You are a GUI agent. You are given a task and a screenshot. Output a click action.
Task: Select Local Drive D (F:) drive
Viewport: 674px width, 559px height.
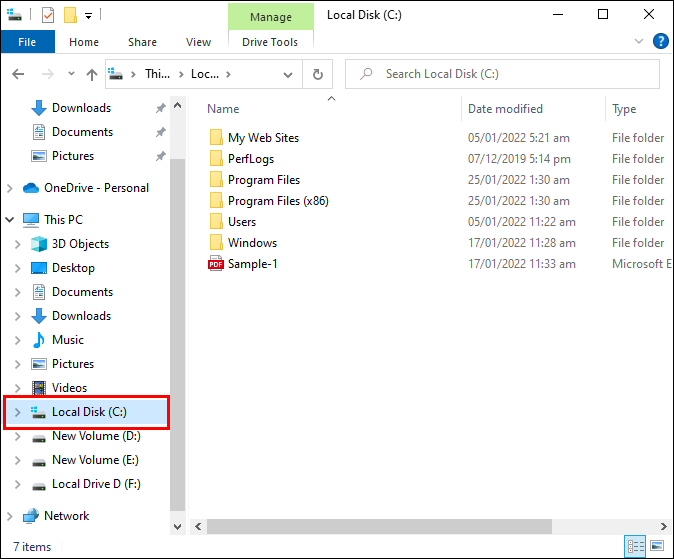click(x=96, y=484)
